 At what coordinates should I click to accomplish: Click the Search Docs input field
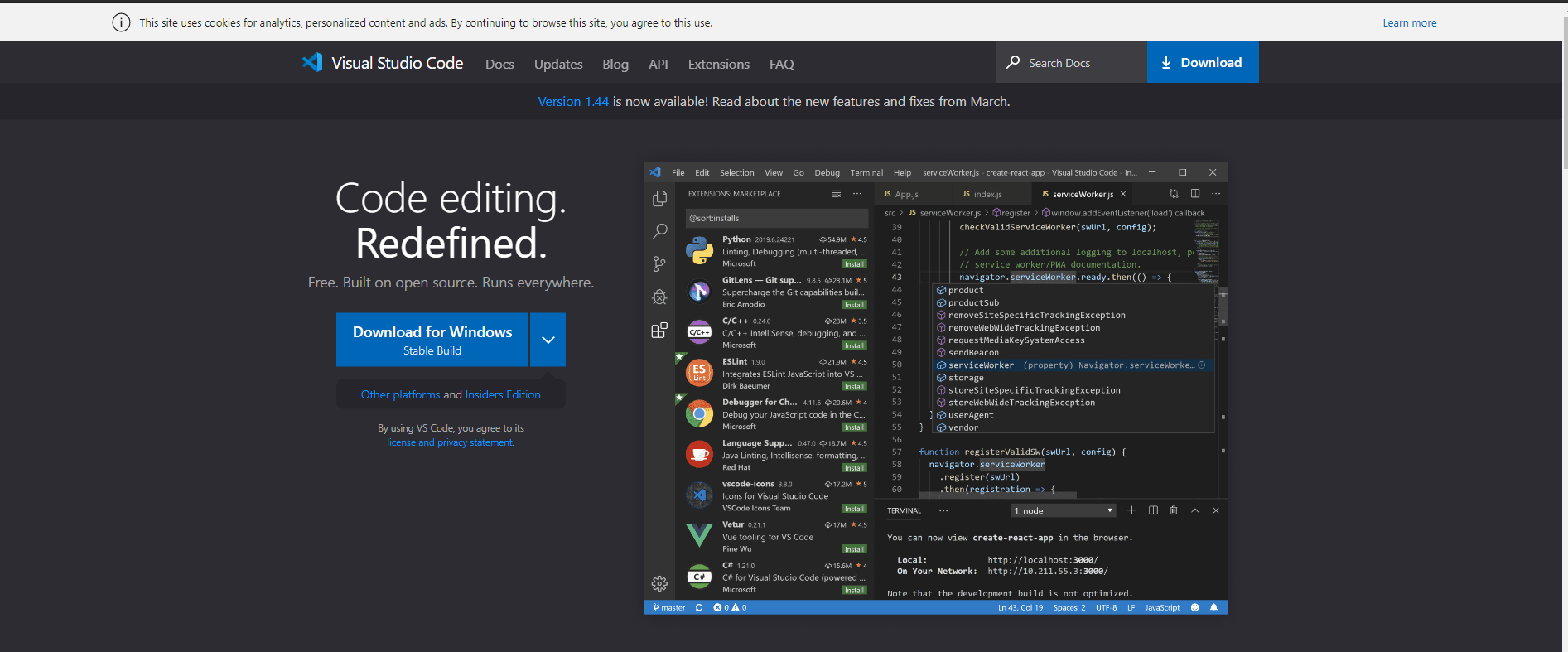(x=1071, y=62)
